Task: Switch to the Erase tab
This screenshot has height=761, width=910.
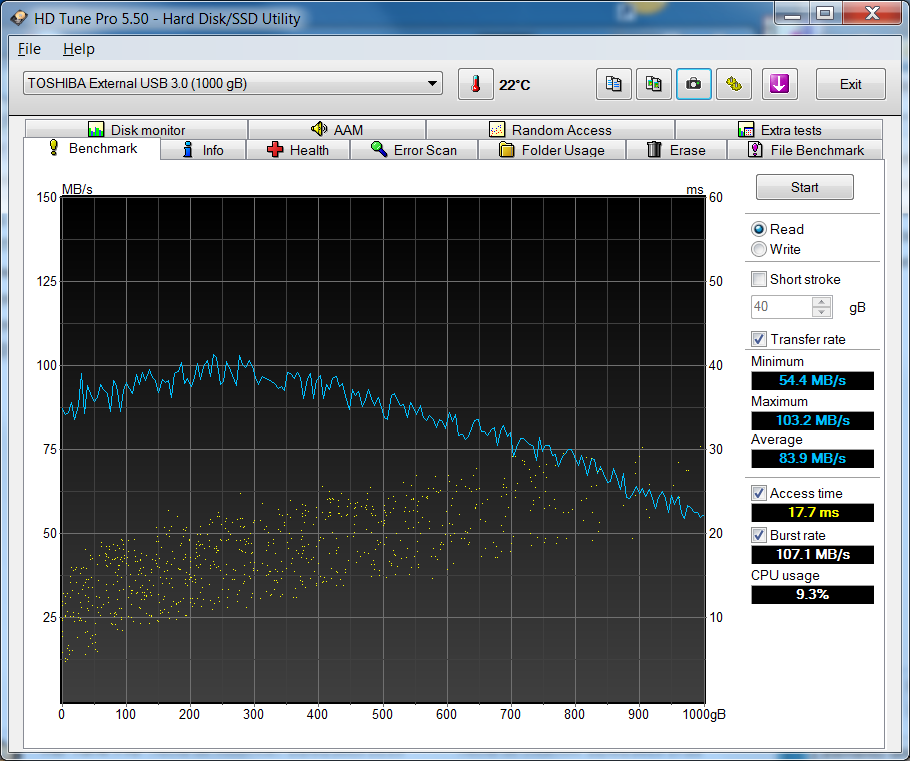Action: [x=676, y=150]
